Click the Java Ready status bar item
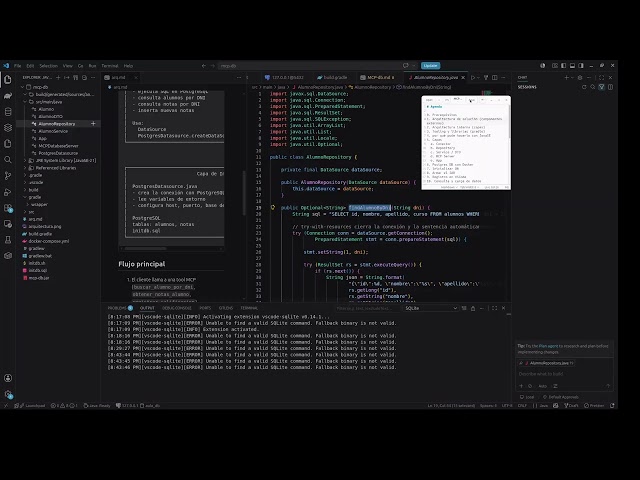Image resolution: width=640 pixels, height=480 pixels. 97,406
